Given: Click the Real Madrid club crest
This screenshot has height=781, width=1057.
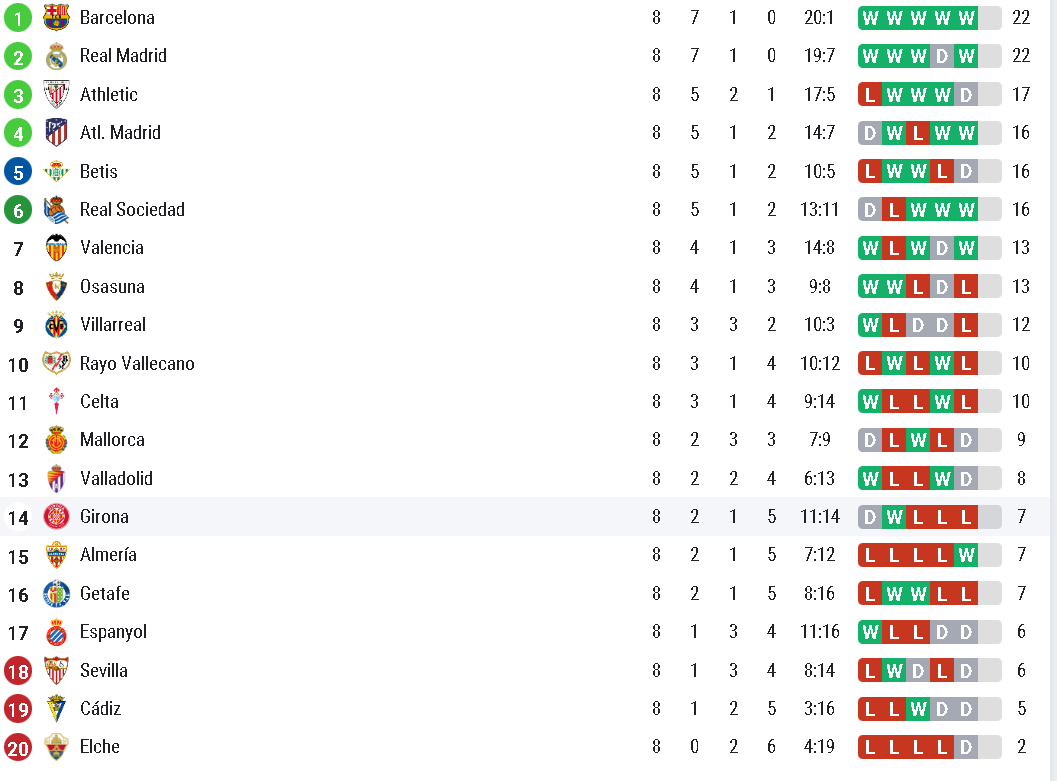Looking at the screenshot, I should (56, 56).
